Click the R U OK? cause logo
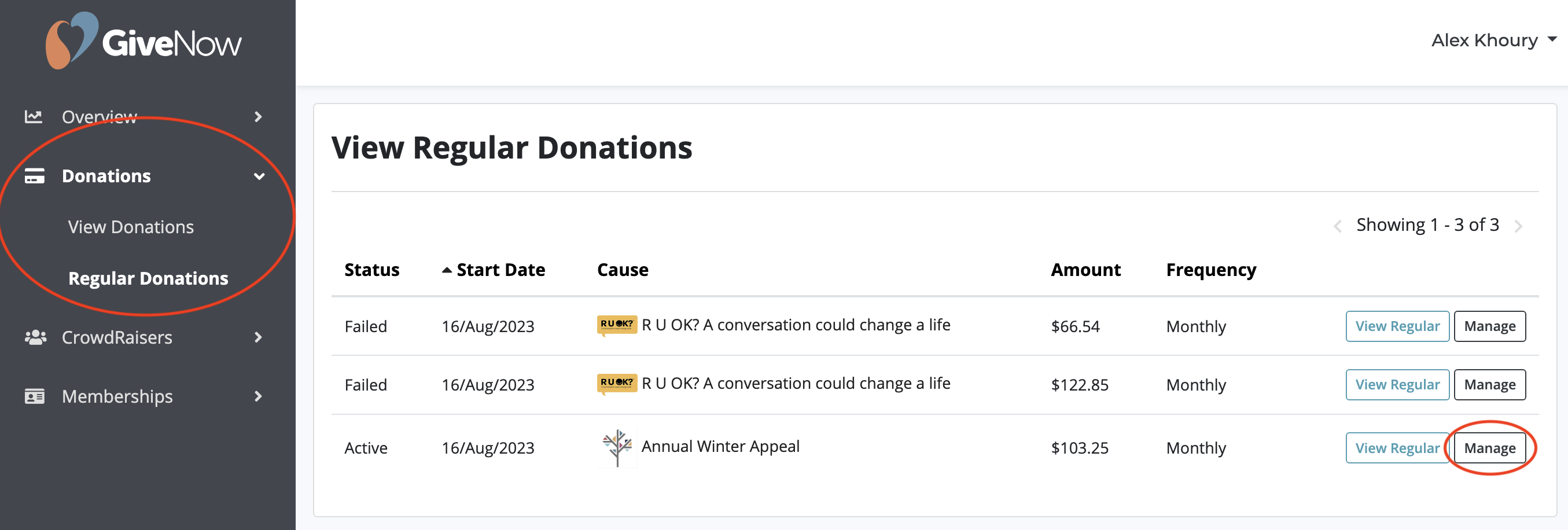The height and width of the screenshot is (530, 1568). pos(616,325)
